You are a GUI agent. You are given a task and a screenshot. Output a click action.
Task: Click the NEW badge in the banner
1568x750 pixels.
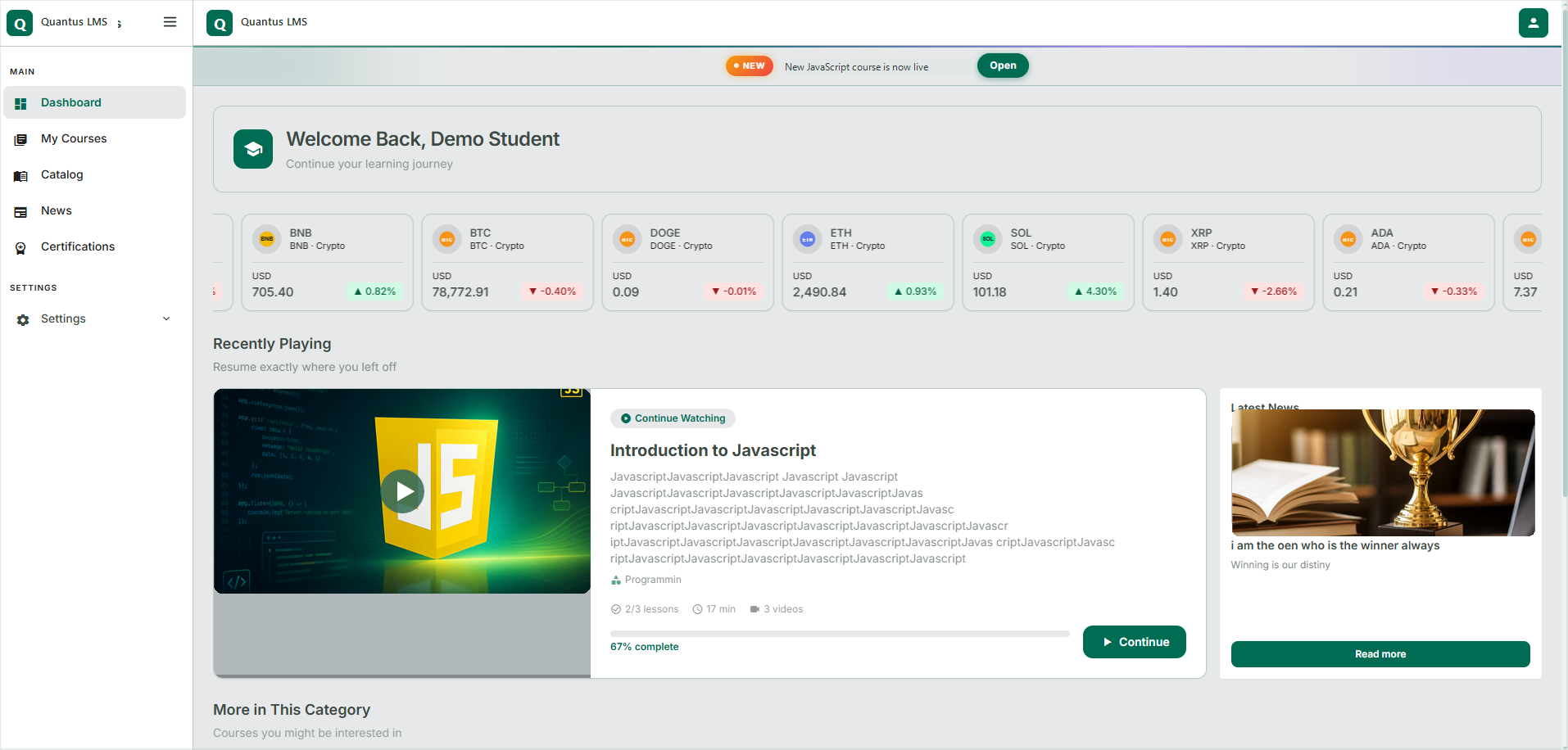(x=750, y=66)
